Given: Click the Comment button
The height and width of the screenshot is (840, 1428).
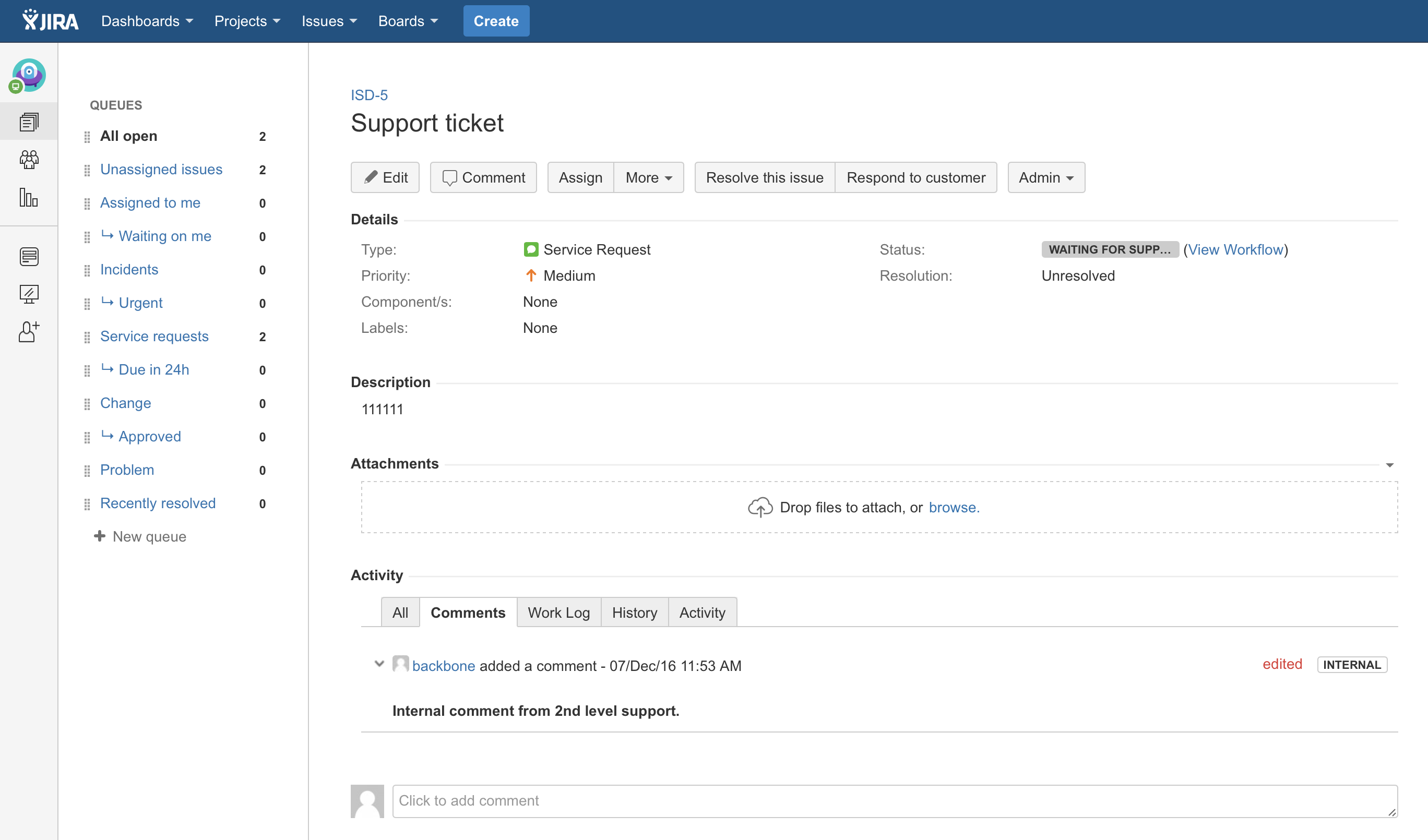Looking at the screenshot, I should coord(483,177).
